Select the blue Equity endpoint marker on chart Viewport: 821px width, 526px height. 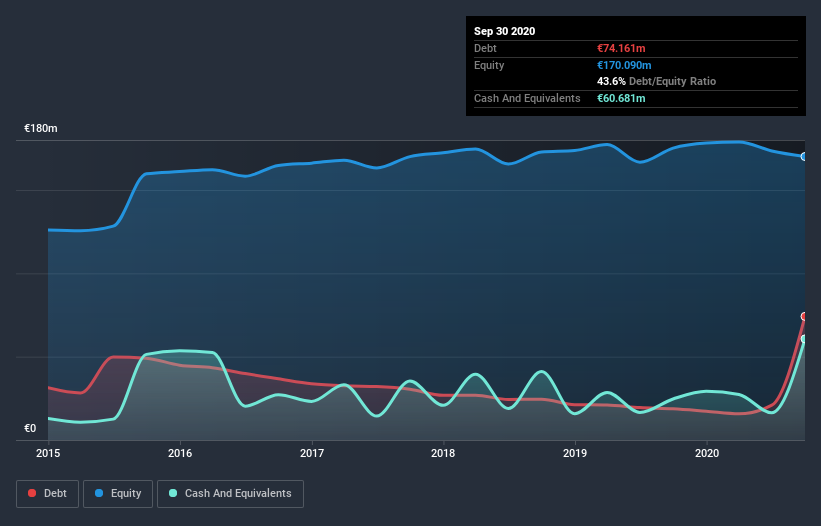(x=803, y=156)
